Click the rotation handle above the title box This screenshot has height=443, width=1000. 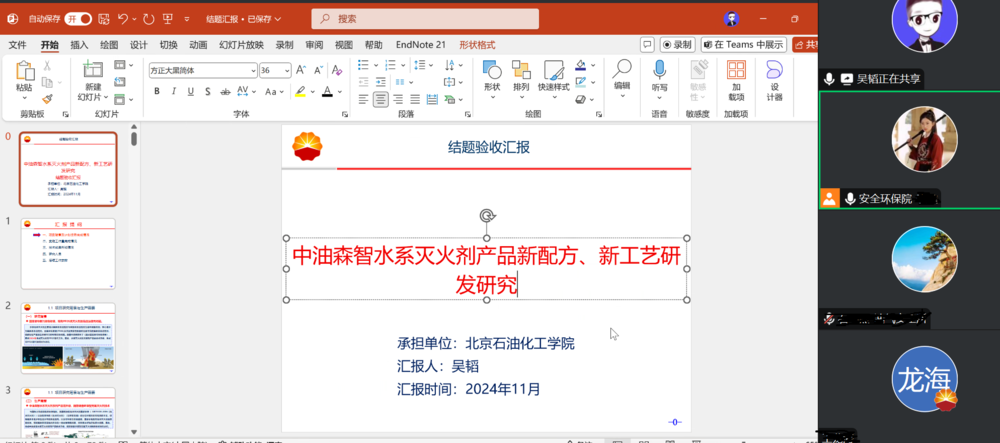point(487,216)
